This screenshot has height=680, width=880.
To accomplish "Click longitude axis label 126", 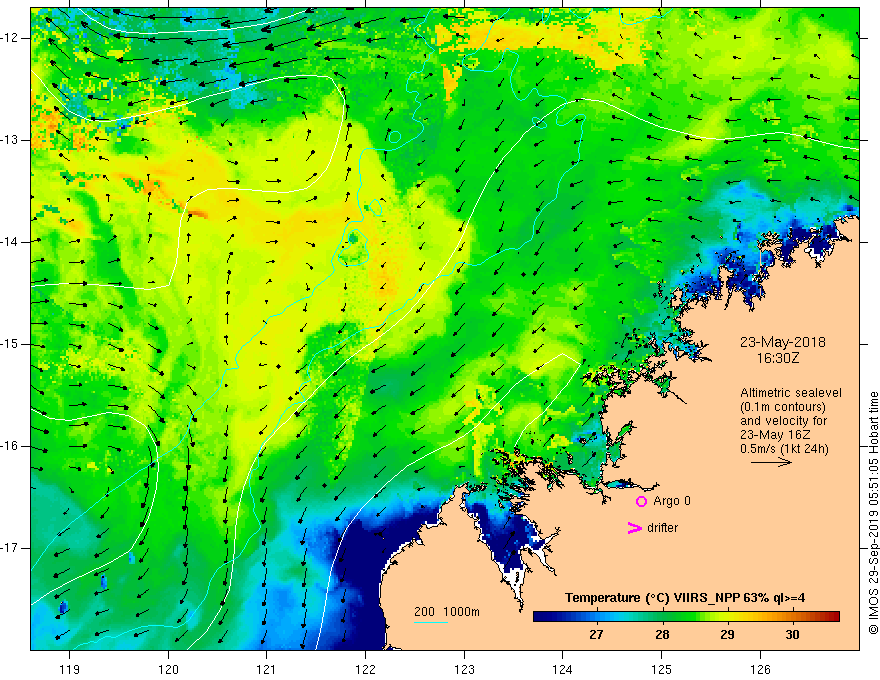I will click(760, 669).
